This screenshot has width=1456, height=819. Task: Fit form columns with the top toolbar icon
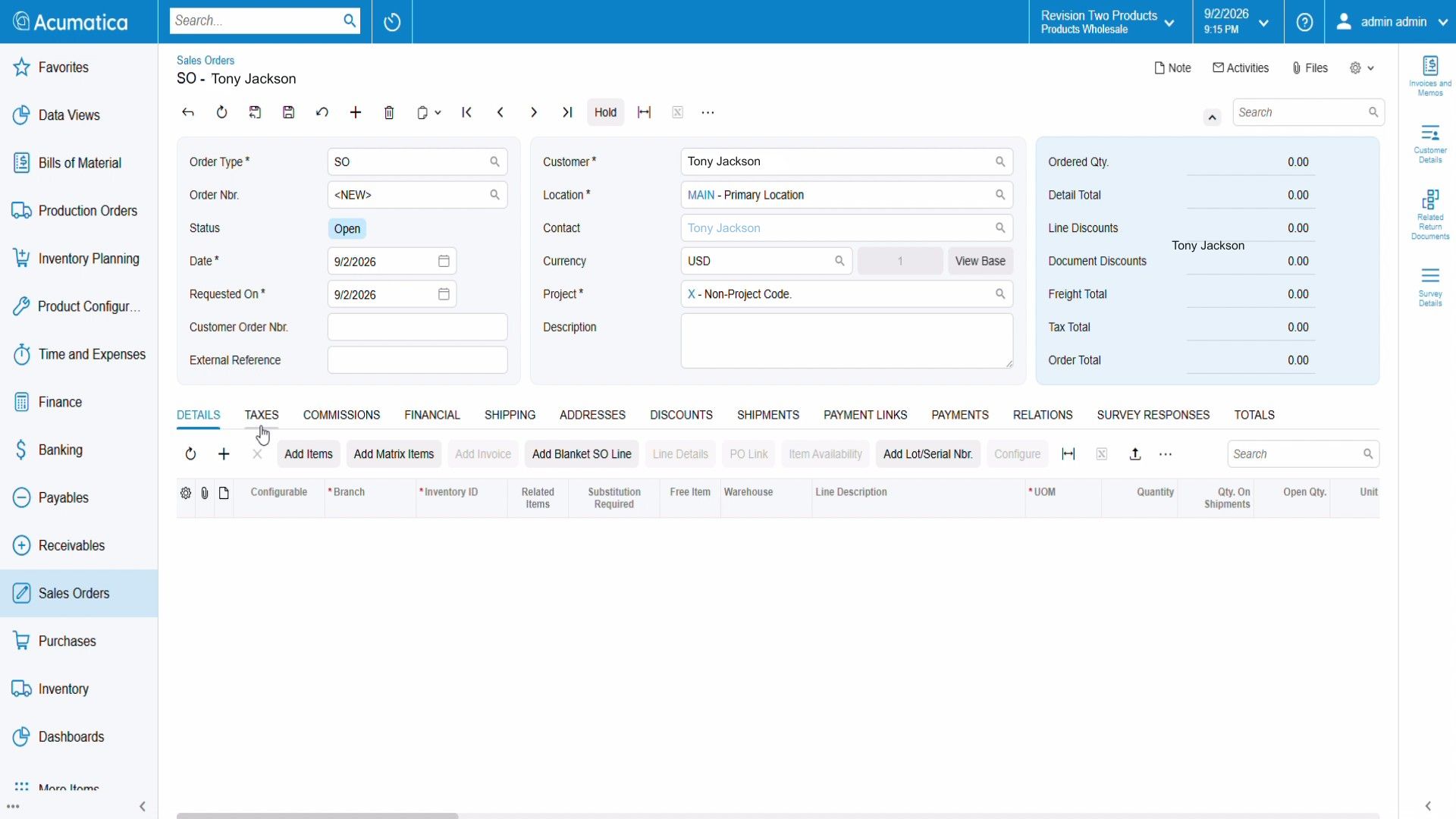[x=645, y=112]
